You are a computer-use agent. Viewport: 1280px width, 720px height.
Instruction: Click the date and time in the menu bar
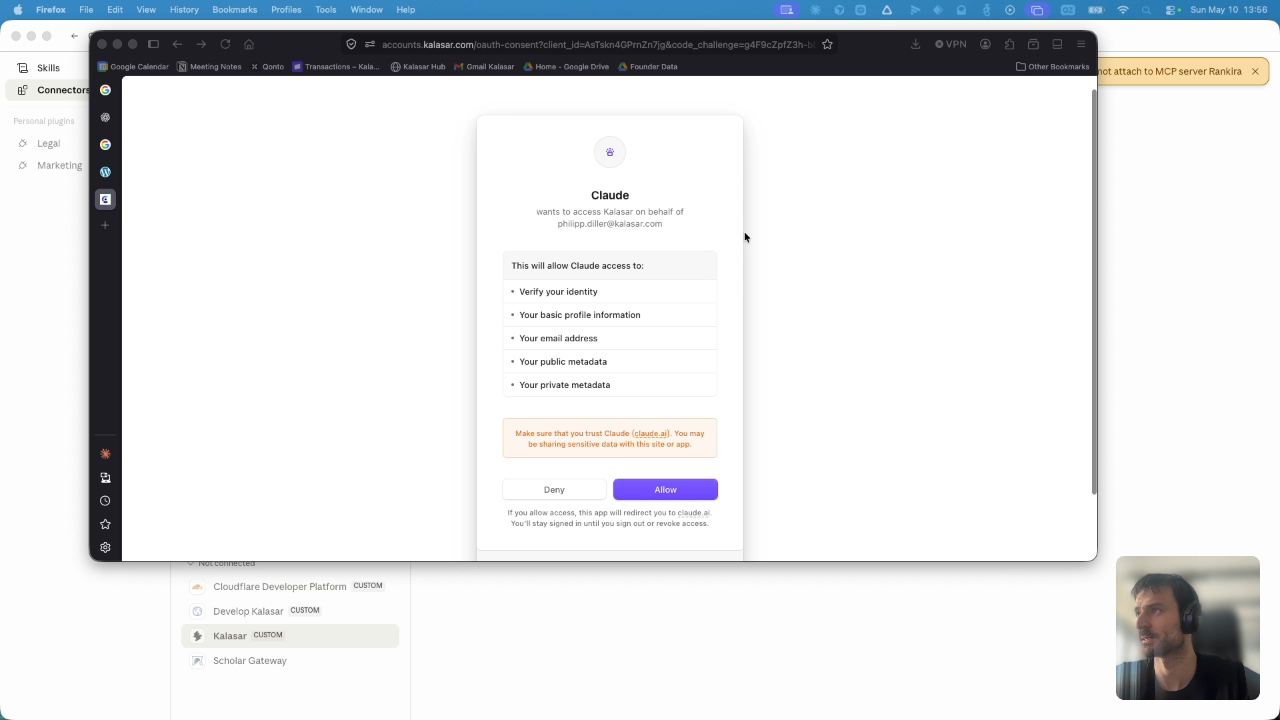[1230, 10]
